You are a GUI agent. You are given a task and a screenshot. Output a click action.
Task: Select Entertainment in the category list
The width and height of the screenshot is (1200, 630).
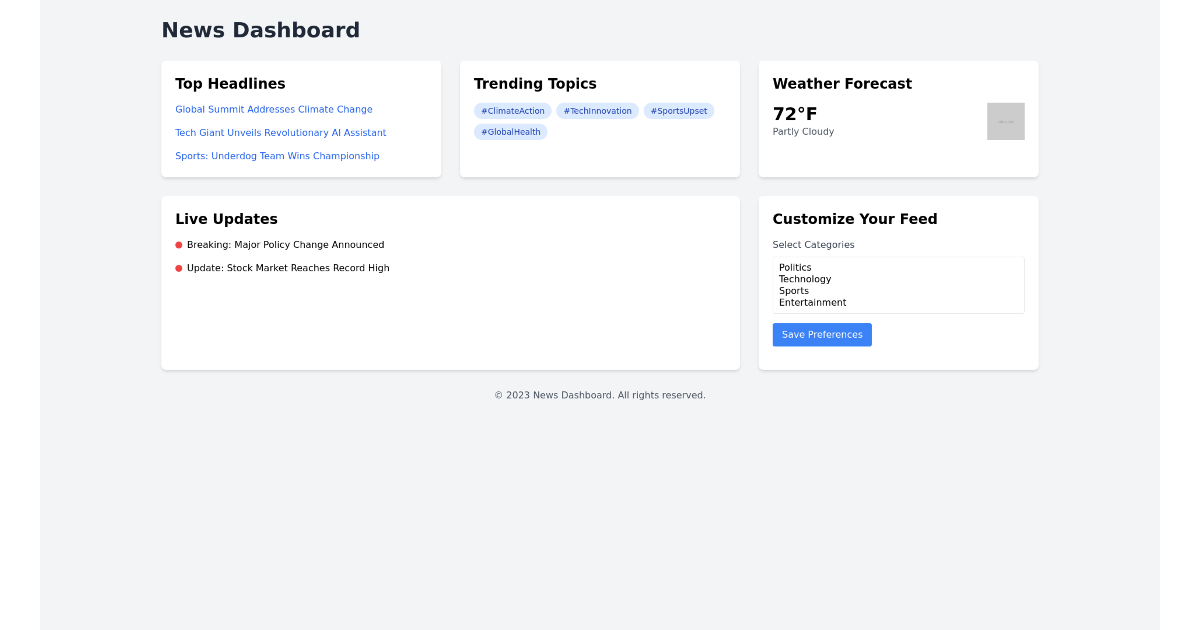813,302
